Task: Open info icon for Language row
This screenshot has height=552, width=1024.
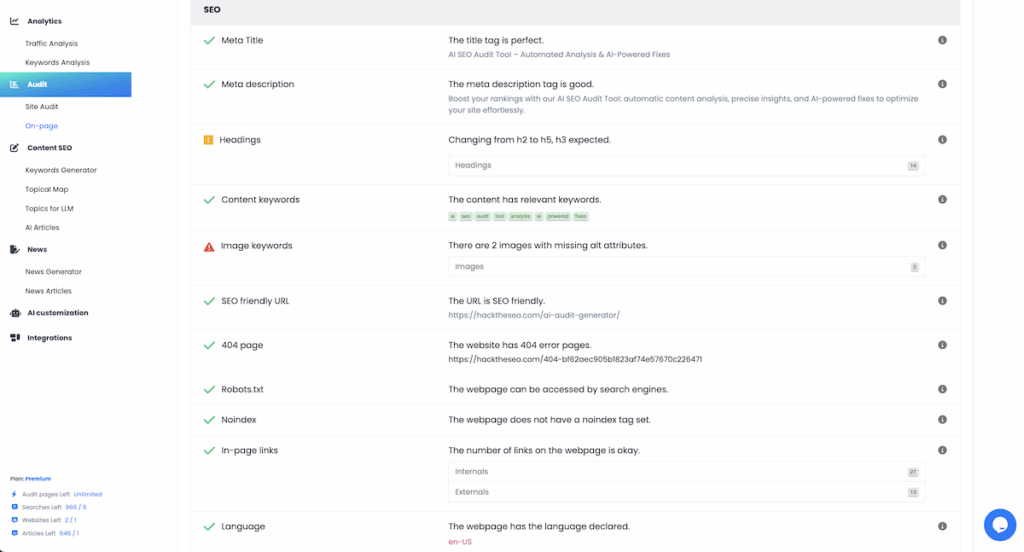Action: (942, 527)
